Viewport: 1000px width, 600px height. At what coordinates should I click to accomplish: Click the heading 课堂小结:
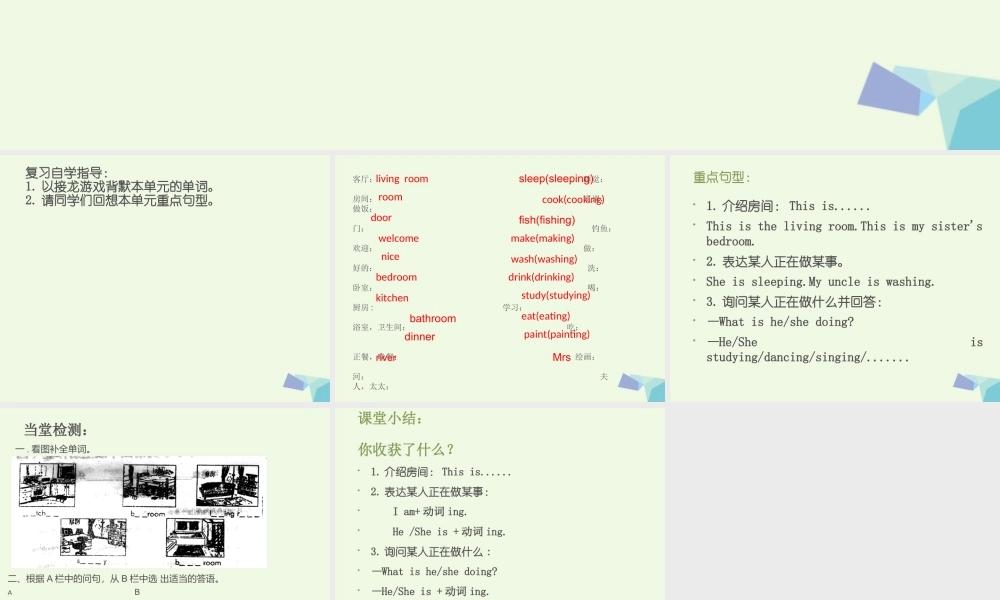(390, 418)
